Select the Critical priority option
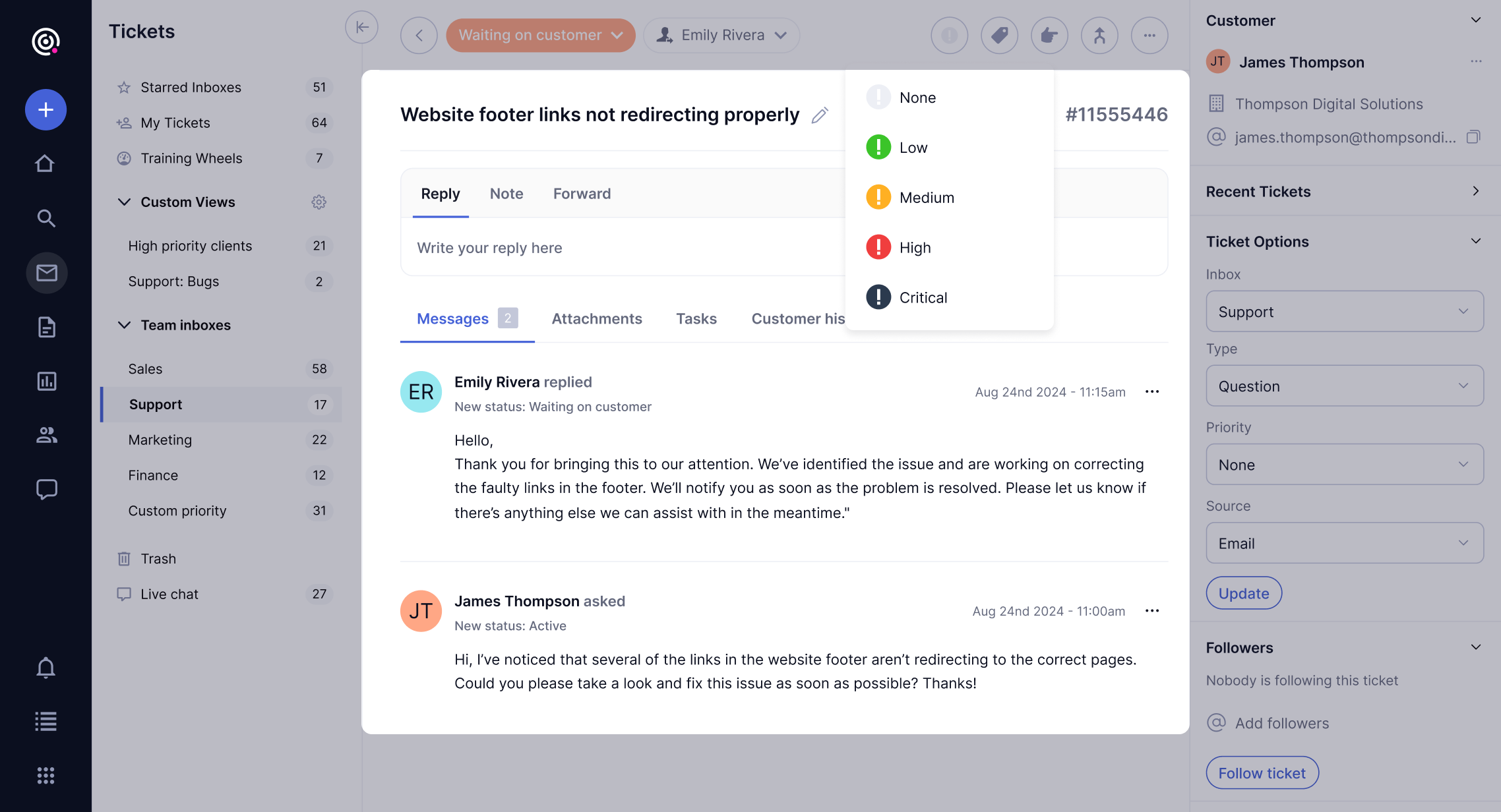 pos(922,297)
